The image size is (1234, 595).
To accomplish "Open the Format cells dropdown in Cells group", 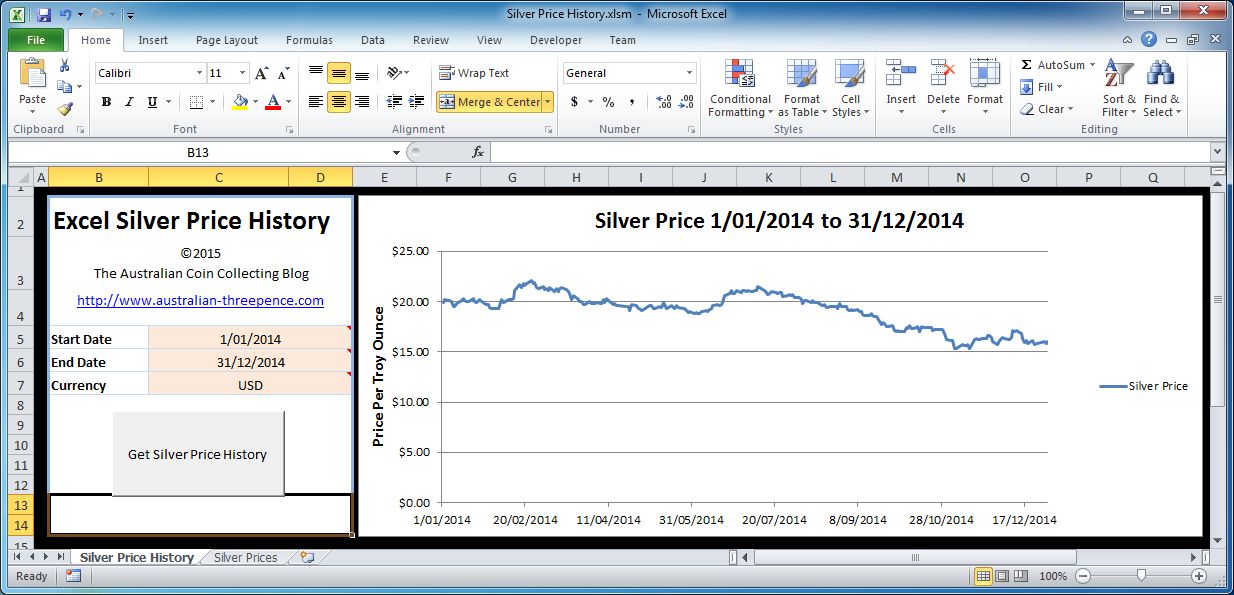I will [985, 89].
